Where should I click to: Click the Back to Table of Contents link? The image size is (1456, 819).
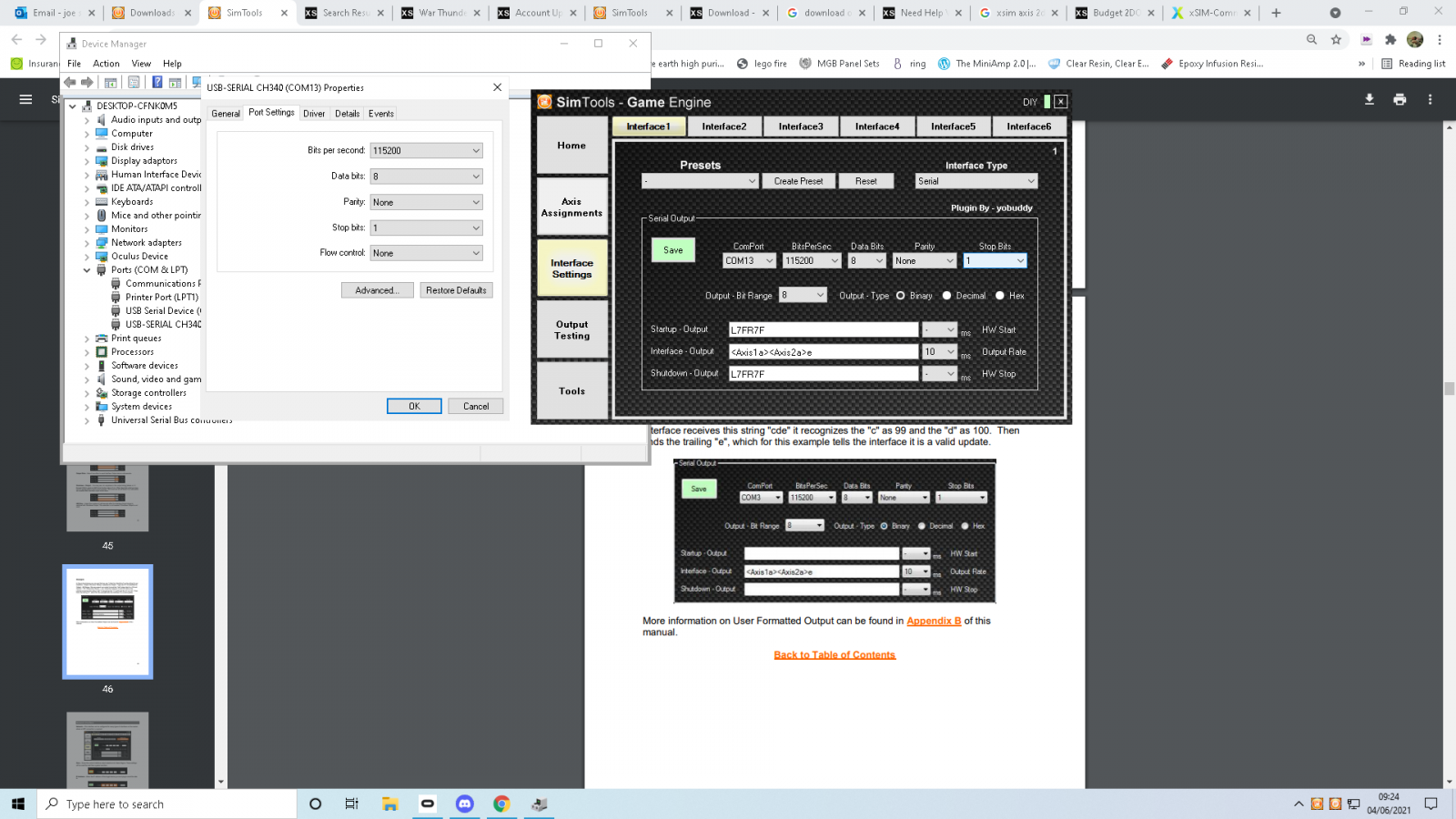click(834, 655)
